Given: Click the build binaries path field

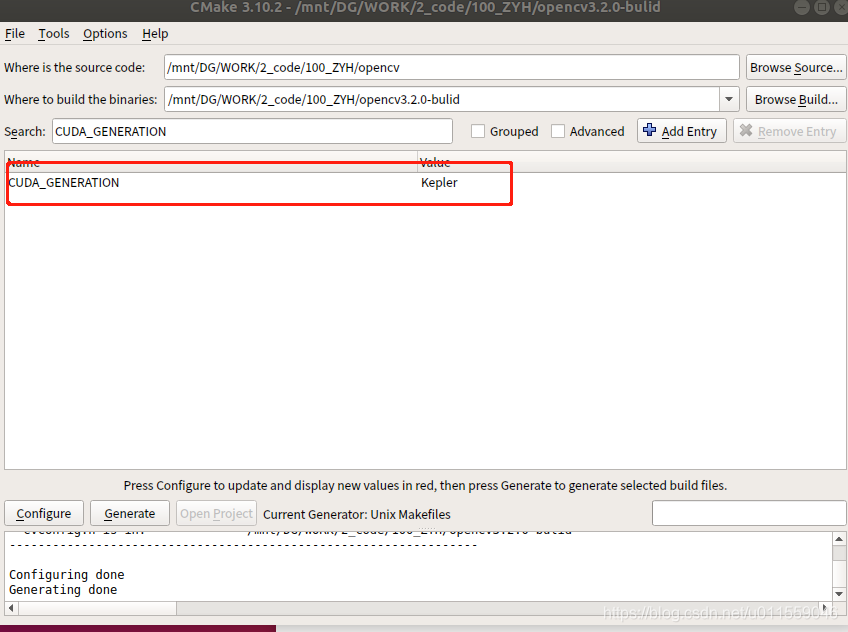Looking at the screenshot, I should tap(442, 99).
